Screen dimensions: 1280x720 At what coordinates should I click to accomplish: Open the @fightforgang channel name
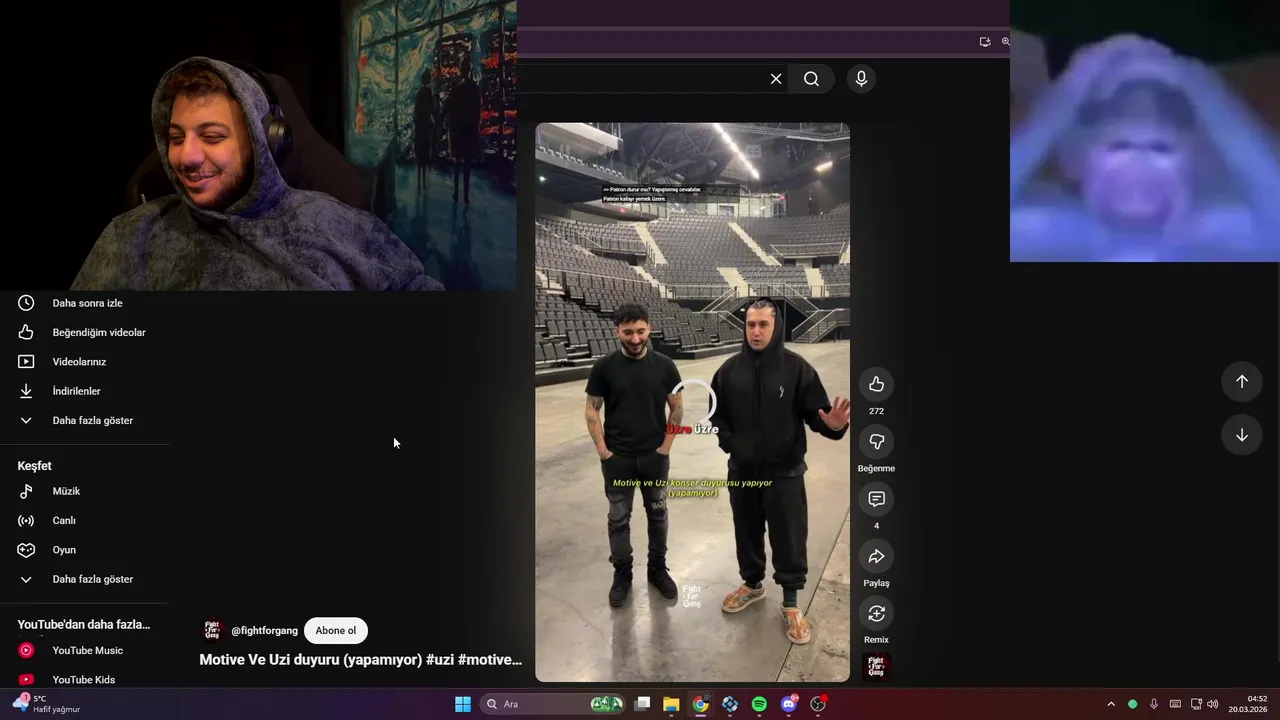[264, 631]
